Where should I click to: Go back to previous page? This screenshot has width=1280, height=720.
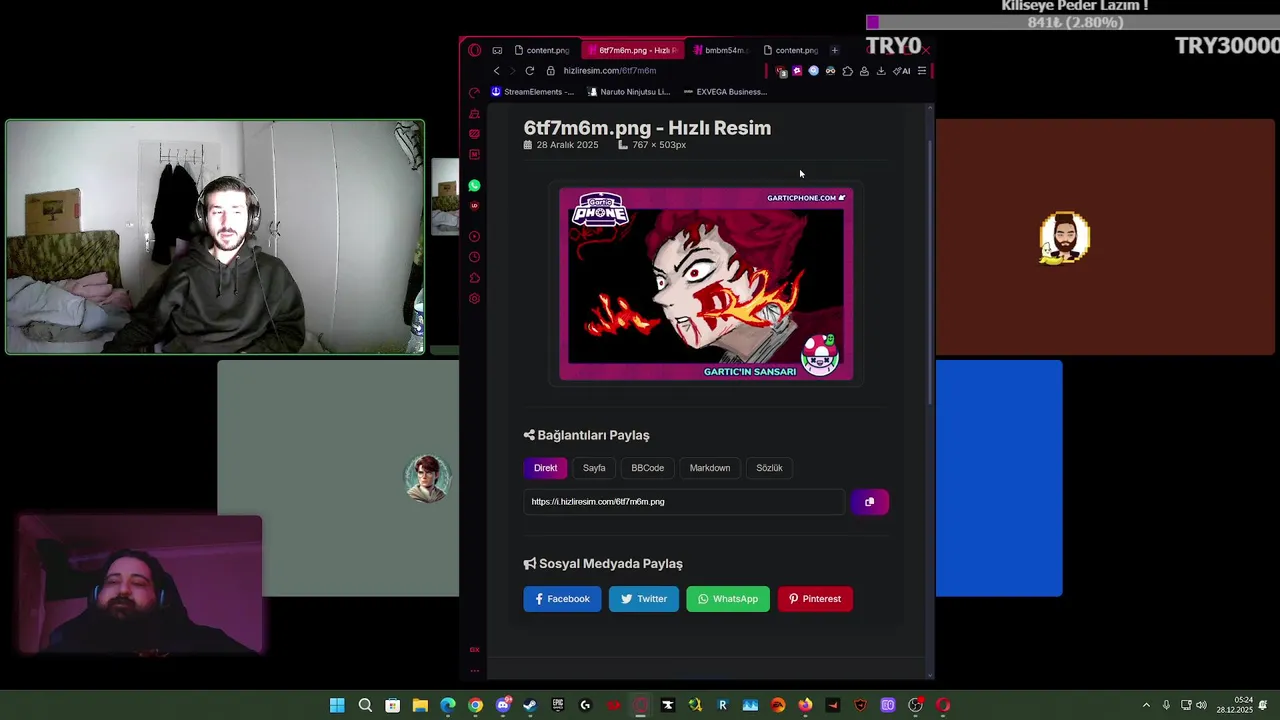click(496, 71)
